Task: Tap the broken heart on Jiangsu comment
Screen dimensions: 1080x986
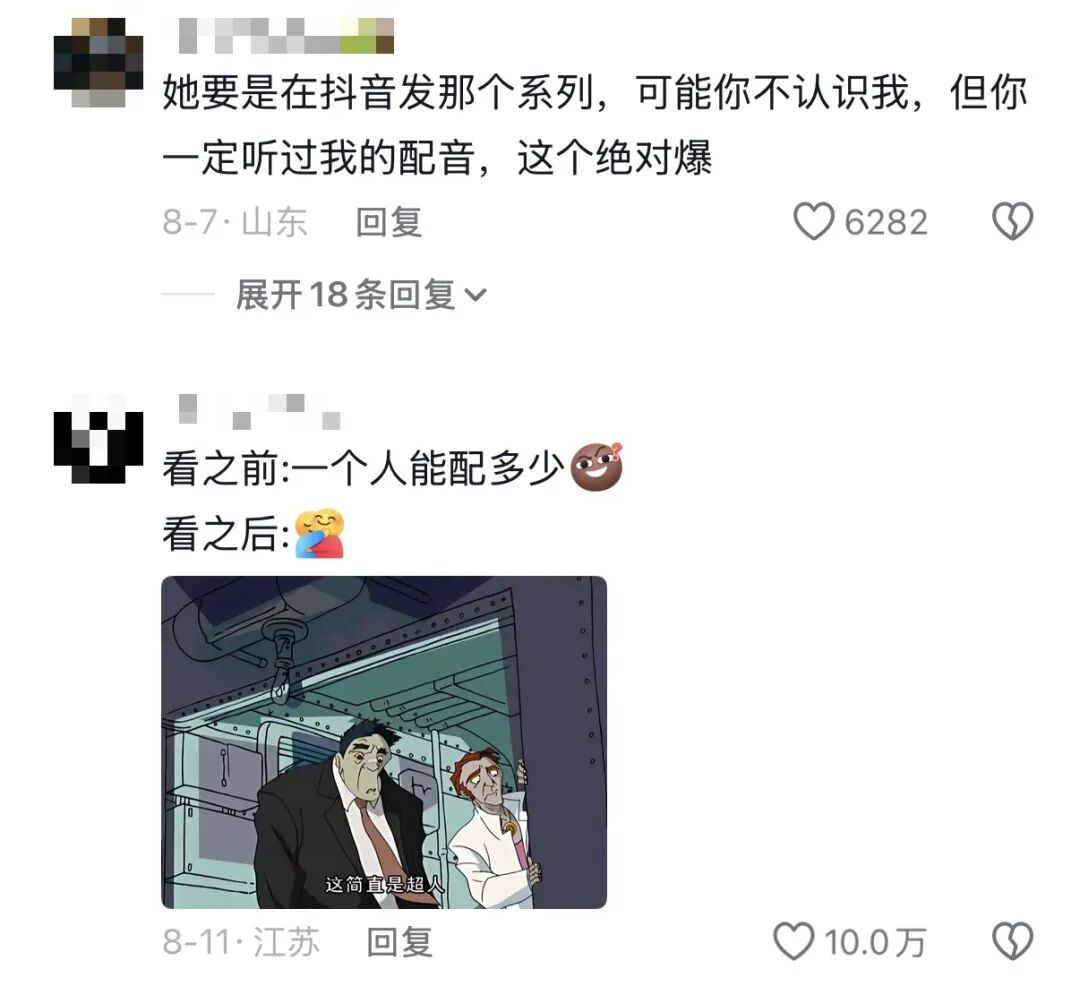Action: [1012, 941]
